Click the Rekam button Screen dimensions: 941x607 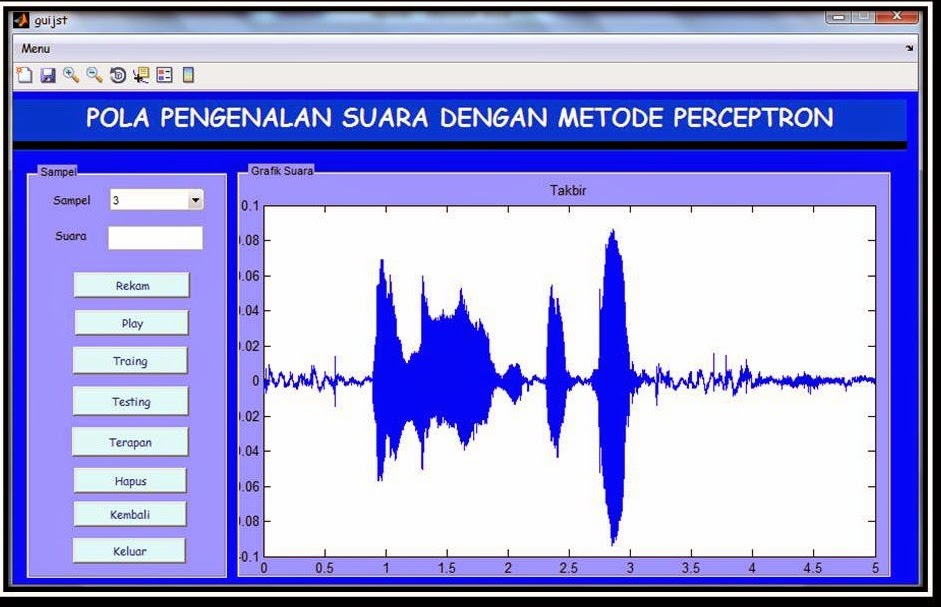[x=131, y=285]
